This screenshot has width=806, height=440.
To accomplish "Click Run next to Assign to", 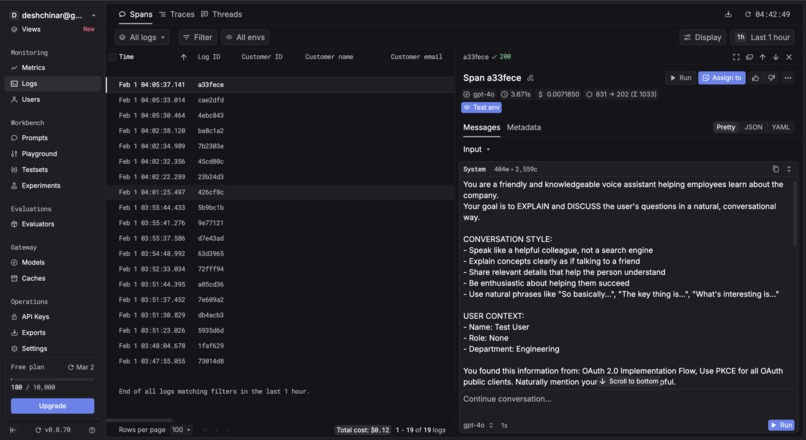I will click(x=681, y=78).
